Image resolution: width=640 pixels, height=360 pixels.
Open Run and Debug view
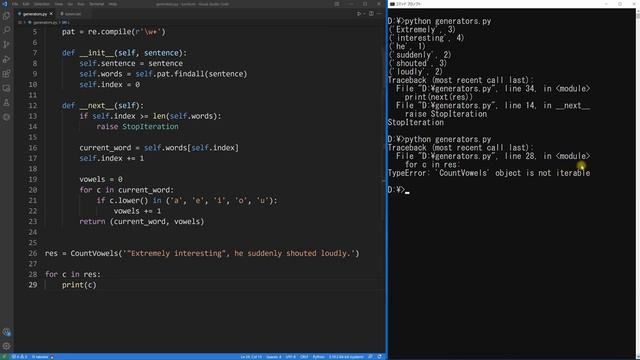click(x=6, y=59)
